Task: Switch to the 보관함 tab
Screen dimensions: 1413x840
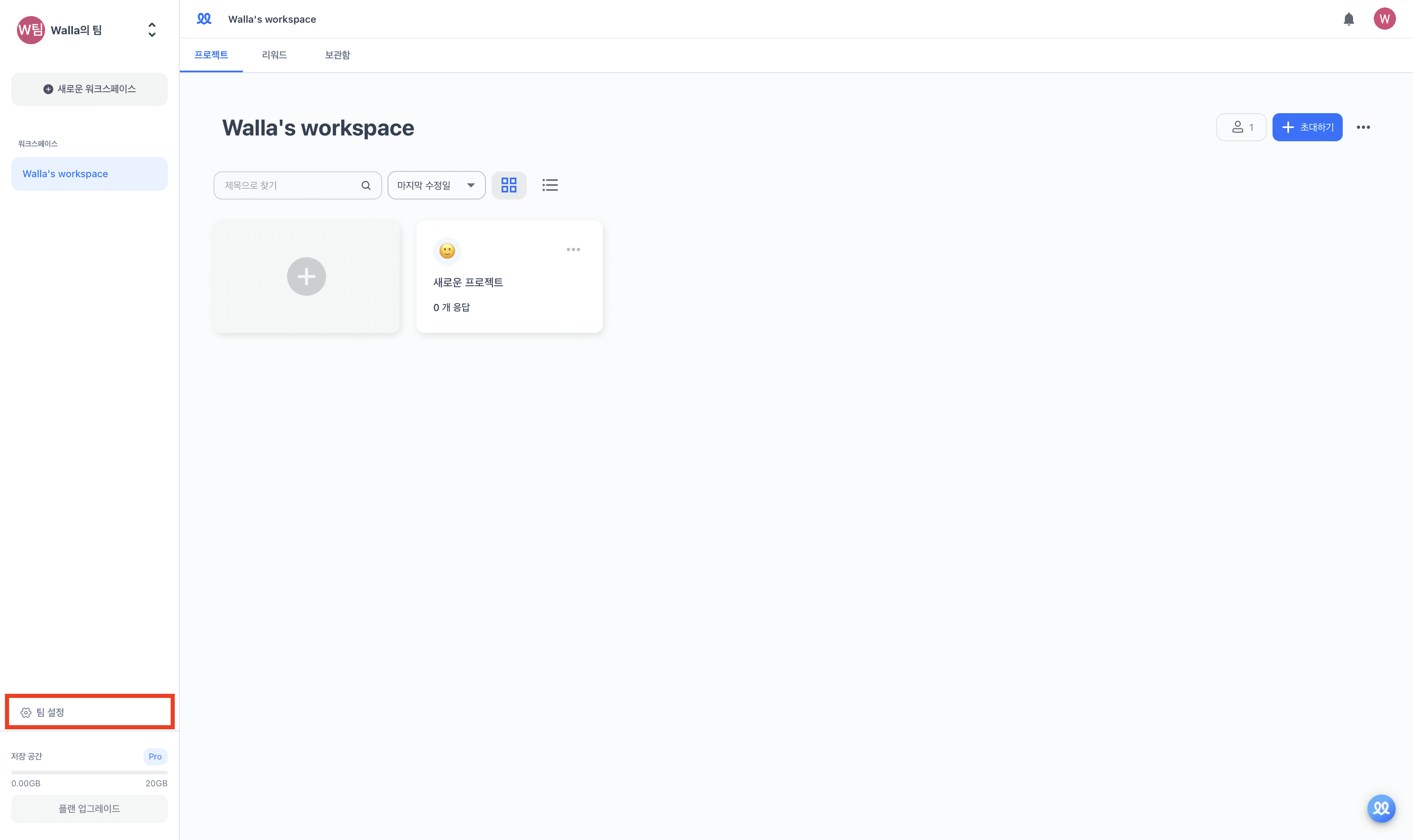Action: click(x=338, y=55)
